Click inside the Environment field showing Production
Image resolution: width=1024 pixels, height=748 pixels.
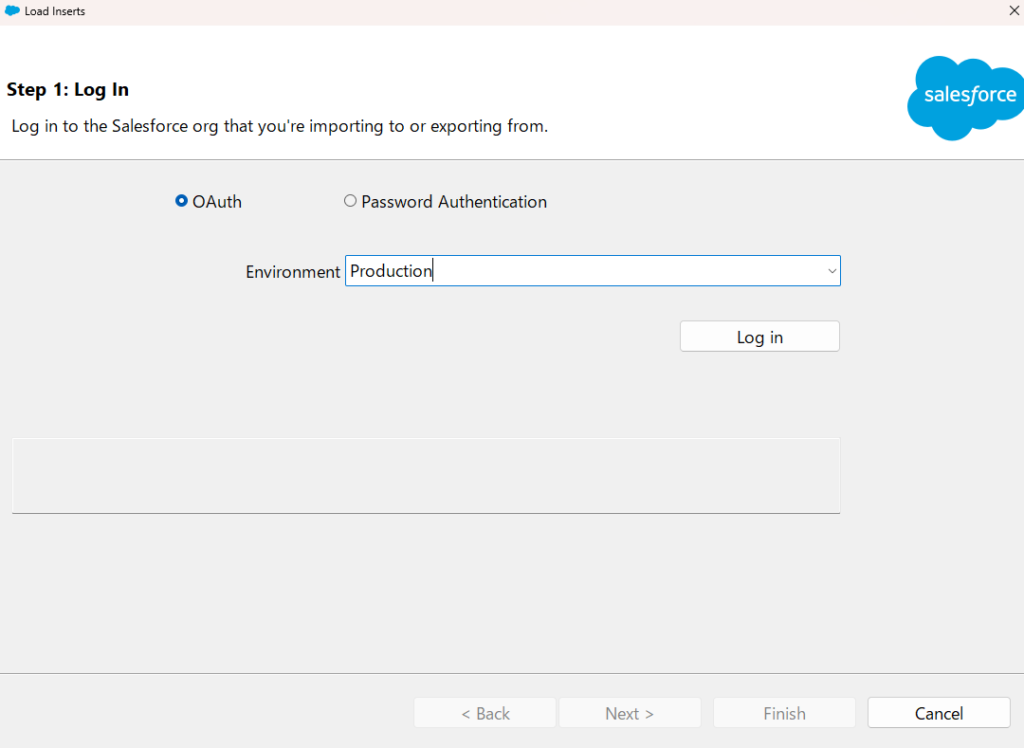point(580,271)
